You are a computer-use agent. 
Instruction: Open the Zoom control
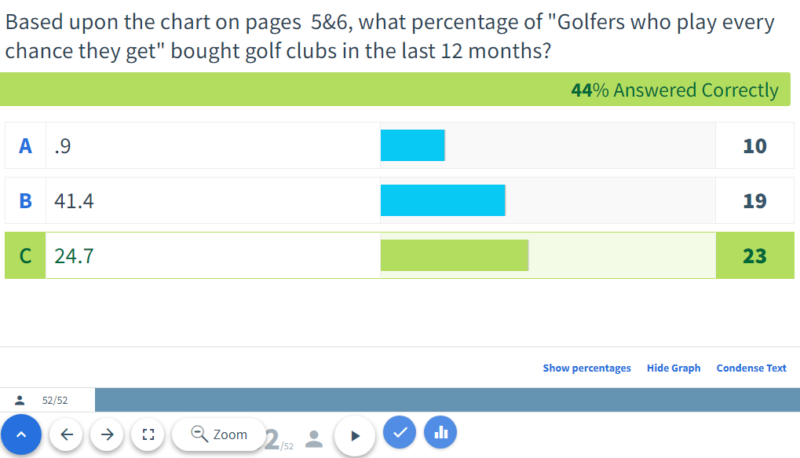219,434
